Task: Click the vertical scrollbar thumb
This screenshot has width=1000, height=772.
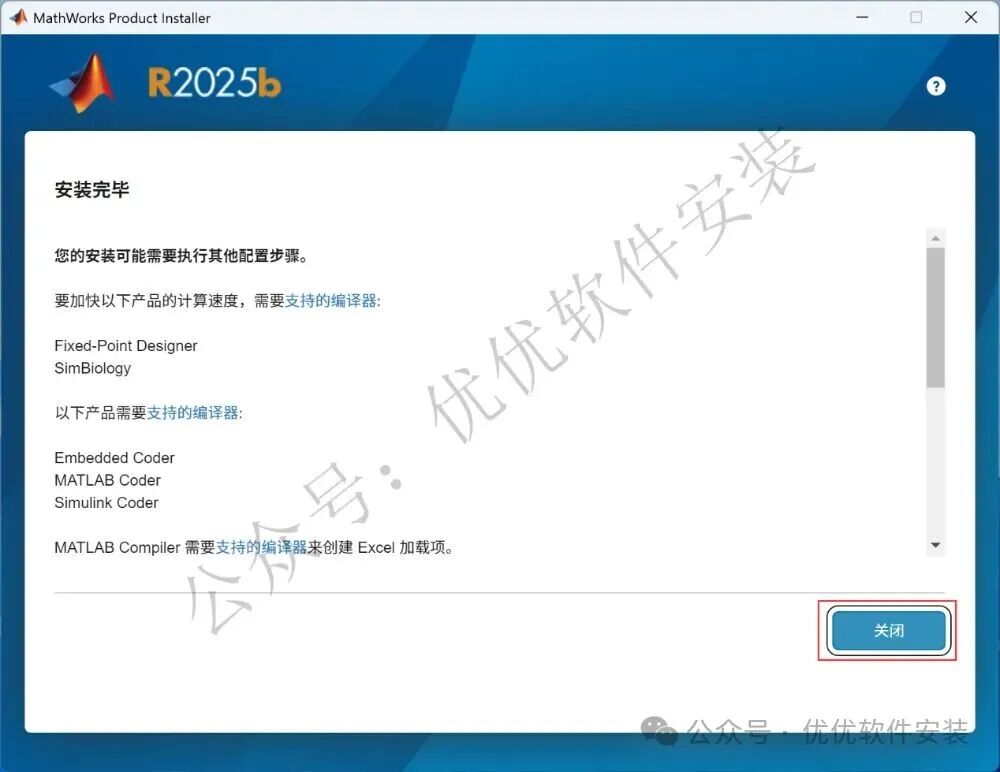Action: [x=936, y=317]
